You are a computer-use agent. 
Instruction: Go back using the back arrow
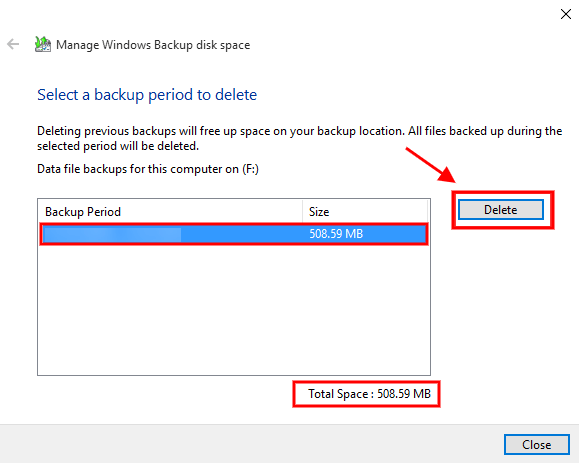pos(13,44)
